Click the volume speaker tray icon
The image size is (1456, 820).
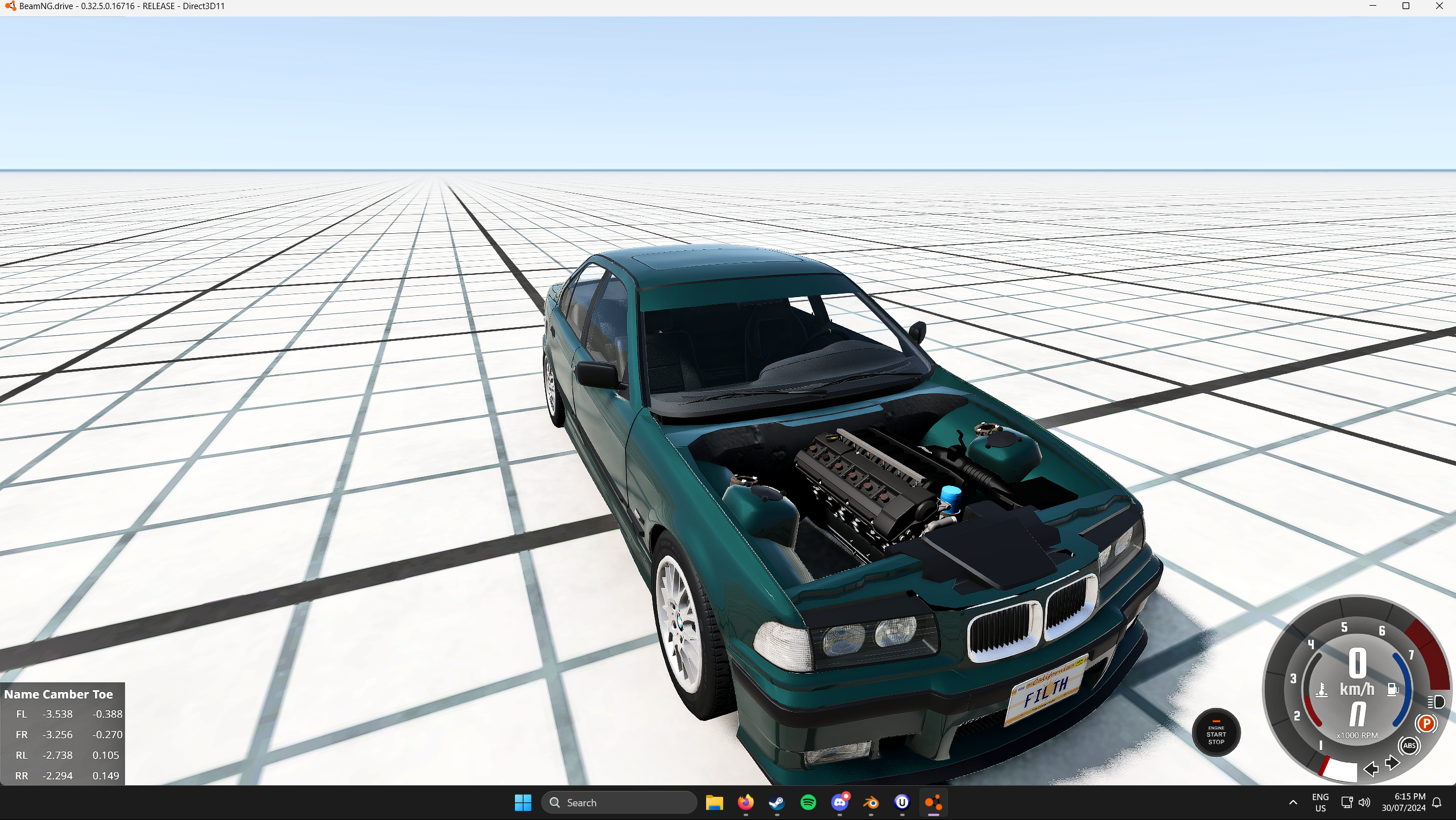click(x=1364, y=802)
